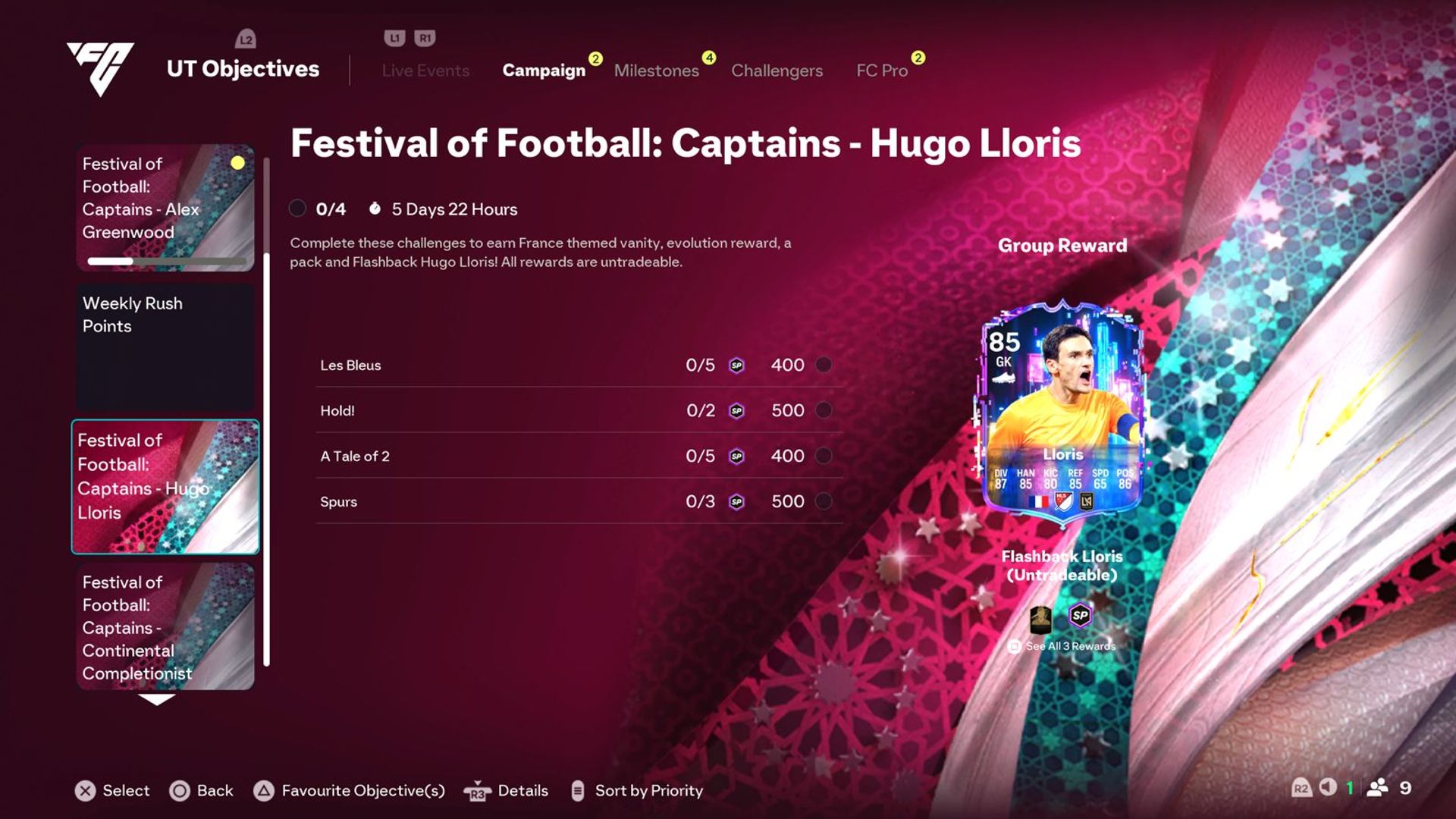
Task: Switch to the Milestones tab
Action: click(656, 70)
